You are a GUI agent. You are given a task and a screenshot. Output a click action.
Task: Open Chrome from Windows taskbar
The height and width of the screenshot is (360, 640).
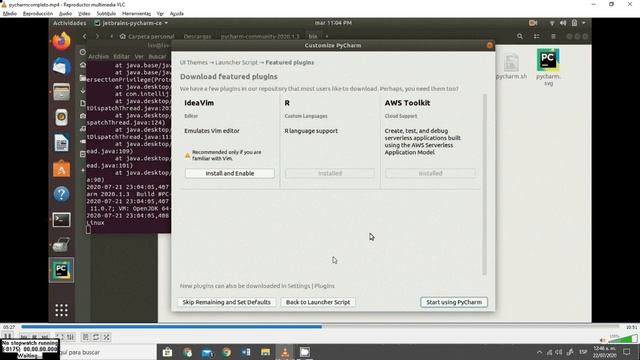tap(227, 352)
